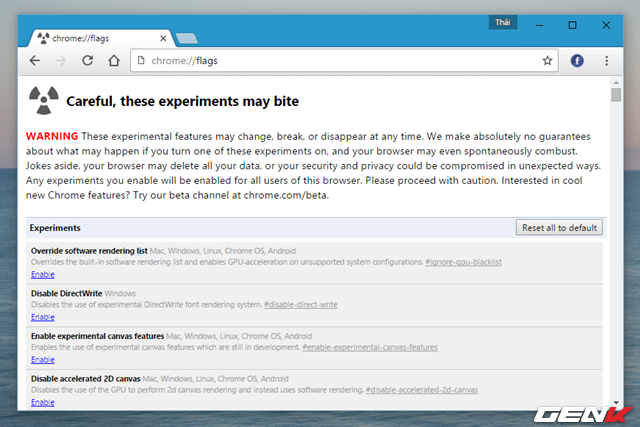Screen dimensions: 640x427
Task: Bookmark this page with the star icon
Action: tap(547, 61)
